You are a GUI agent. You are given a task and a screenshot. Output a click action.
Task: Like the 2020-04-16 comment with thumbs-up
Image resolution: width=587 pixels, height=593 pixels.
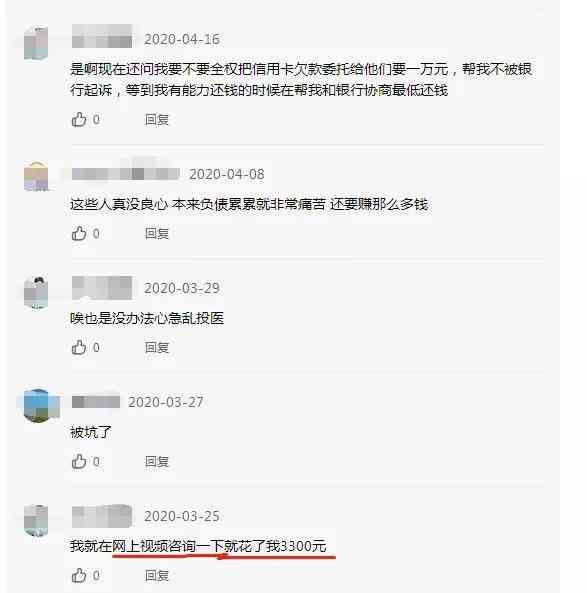[79, 120]
